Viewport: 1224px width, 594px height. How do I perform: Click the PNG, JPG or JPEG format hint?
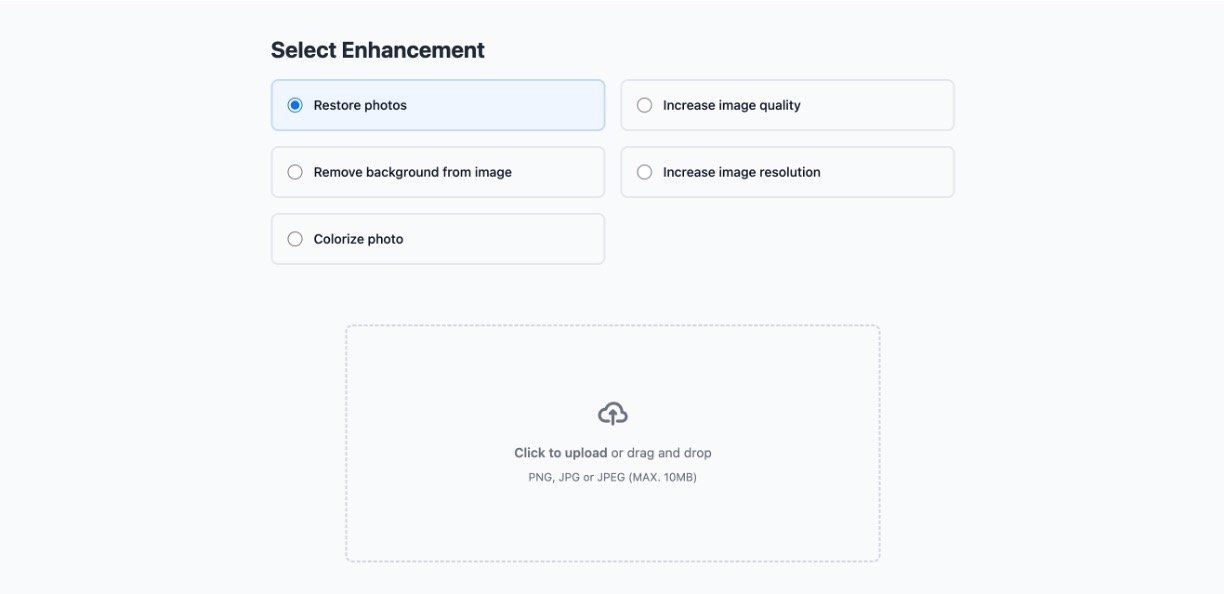[x=612, y=477]
